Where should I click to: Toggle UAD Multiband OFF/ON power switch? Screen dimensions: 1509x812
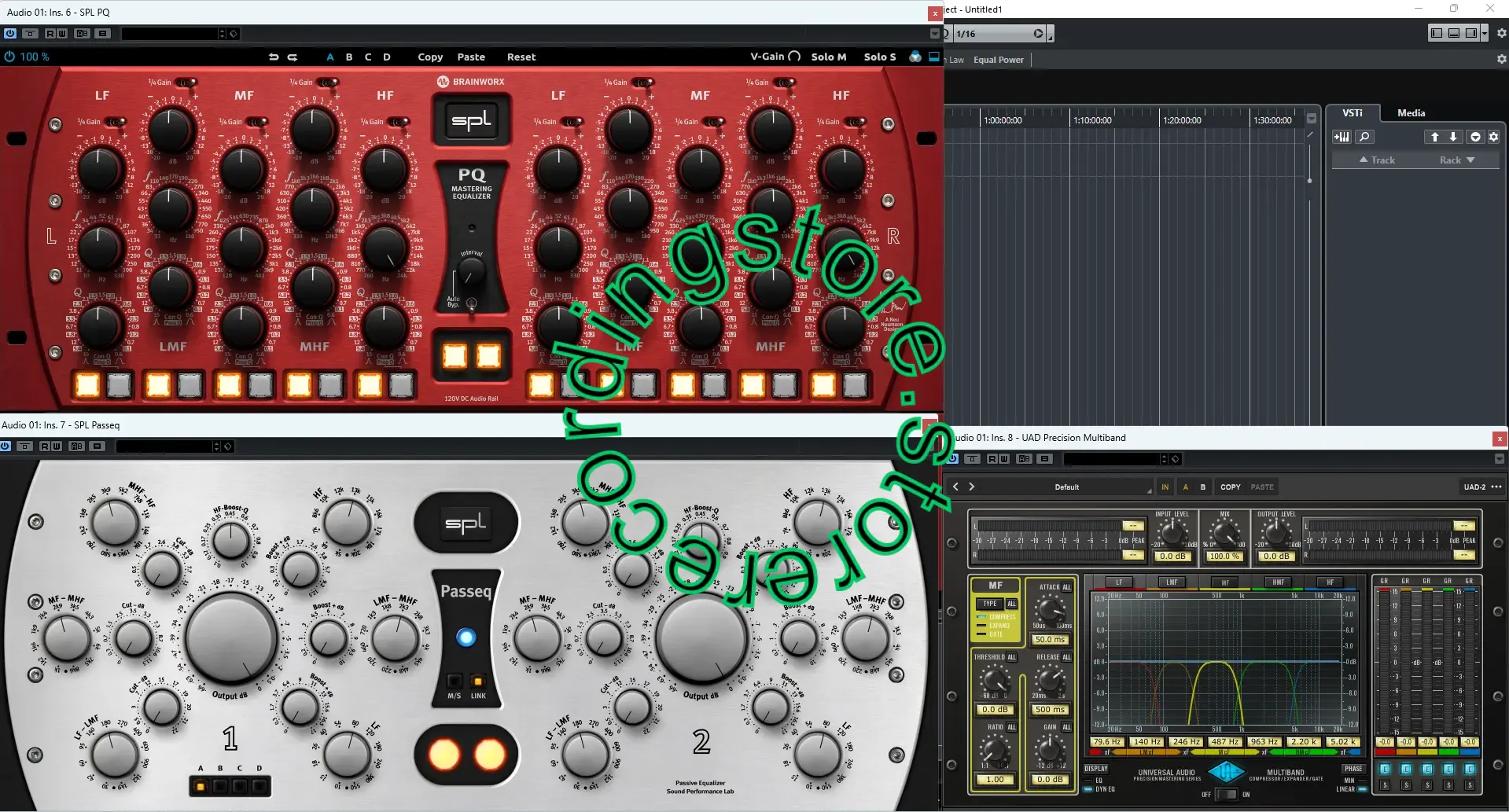coord(1226,795)
